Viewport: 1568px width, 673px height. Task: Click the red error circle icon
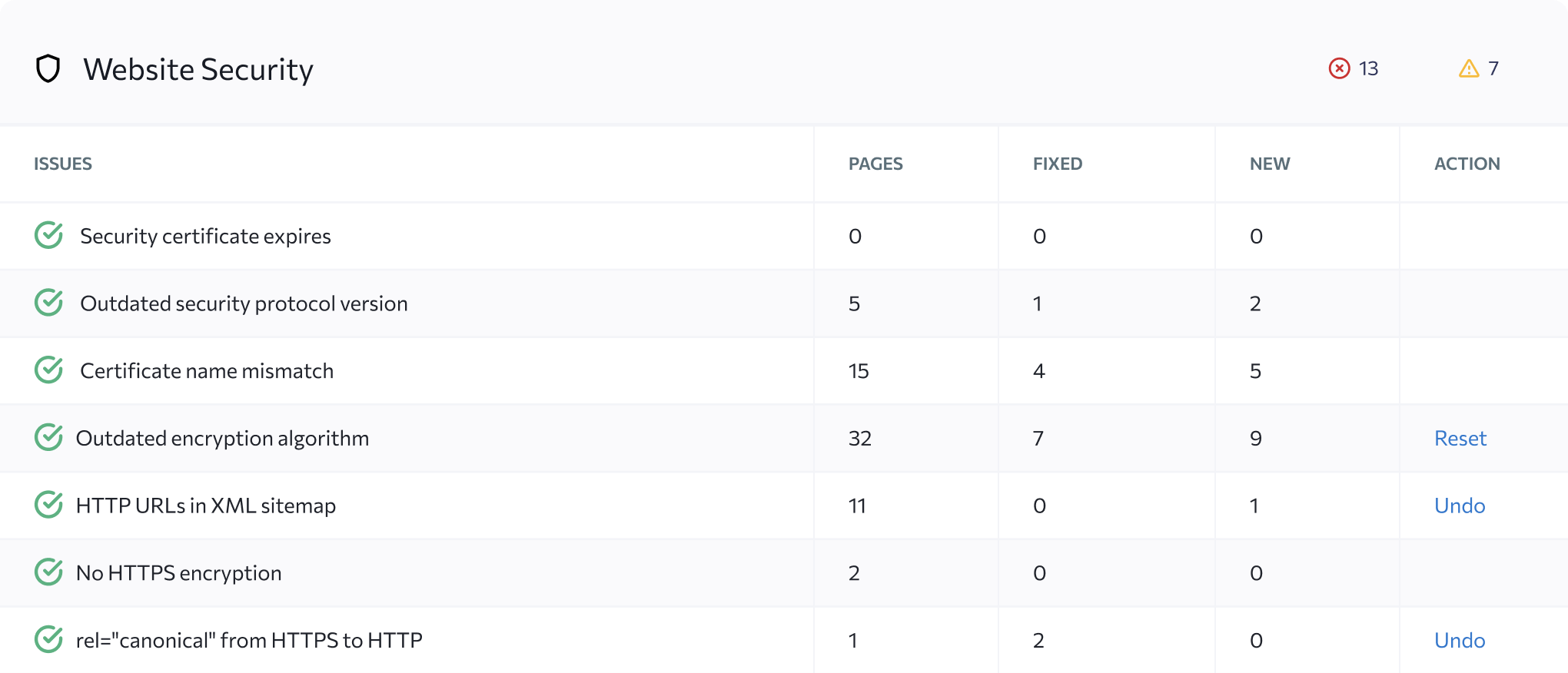point(1339,68)
